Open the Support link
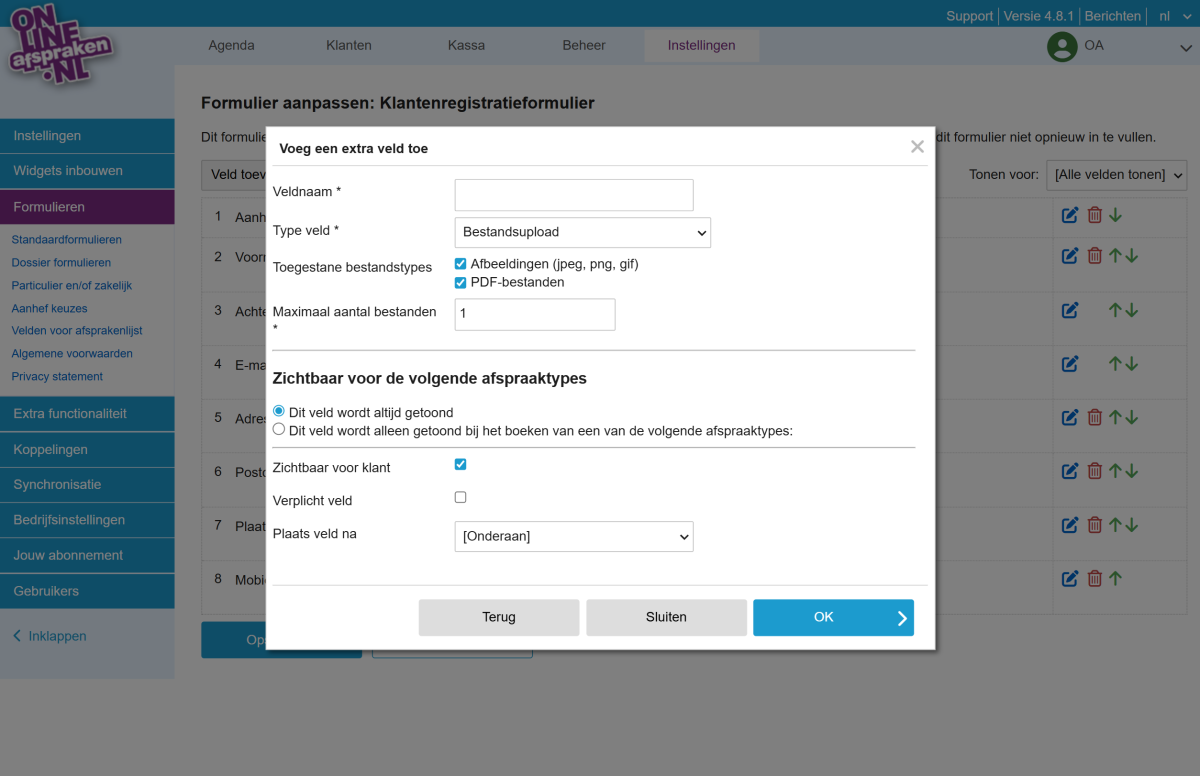This screenshot has height=776, width=1200. [970, 16]
